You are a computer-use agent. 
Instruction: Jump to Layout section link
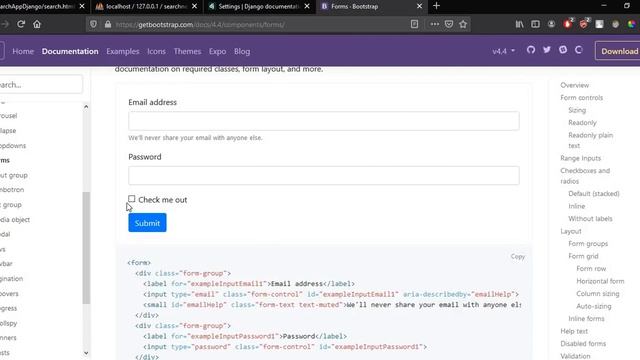[571, 231]
